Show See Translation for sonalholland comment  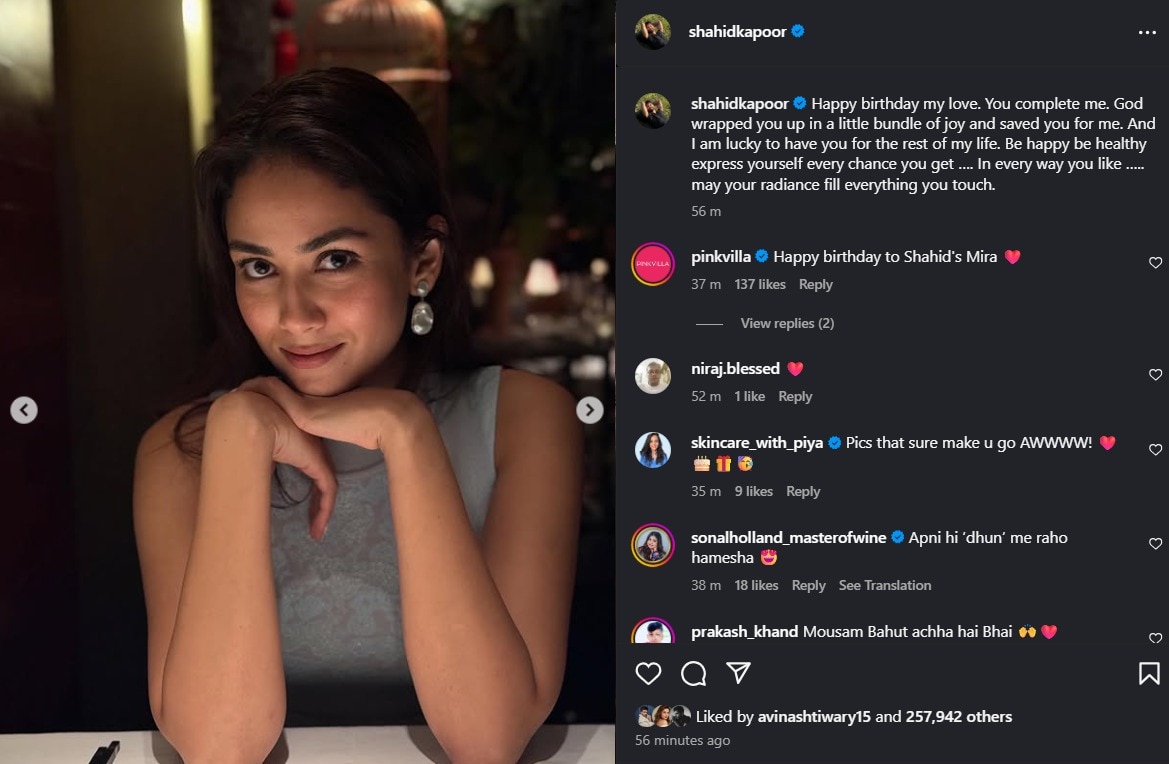pos(884,585)
